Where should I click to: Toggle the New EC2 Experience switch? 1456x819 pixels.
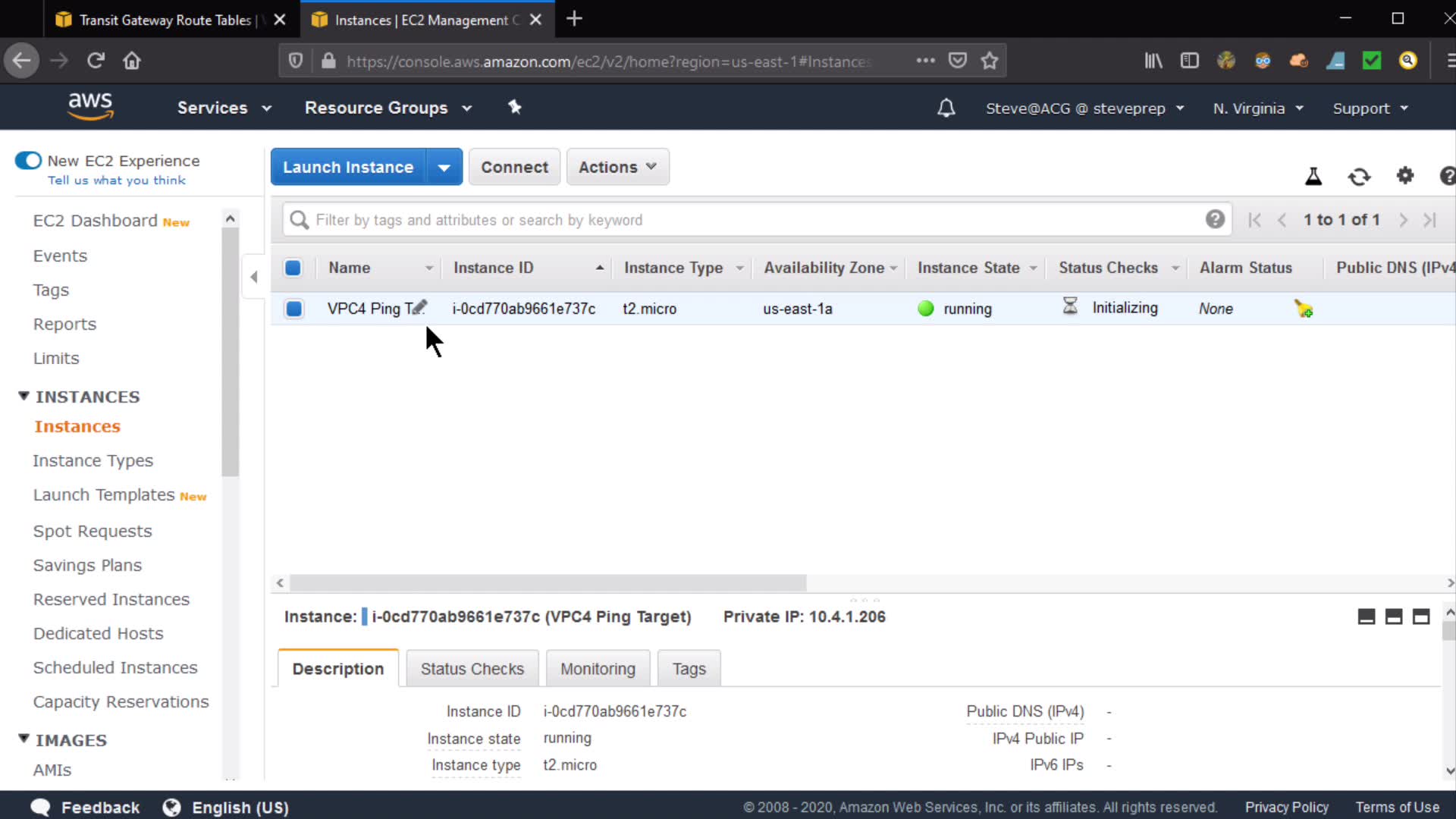(x=28, y=161)
